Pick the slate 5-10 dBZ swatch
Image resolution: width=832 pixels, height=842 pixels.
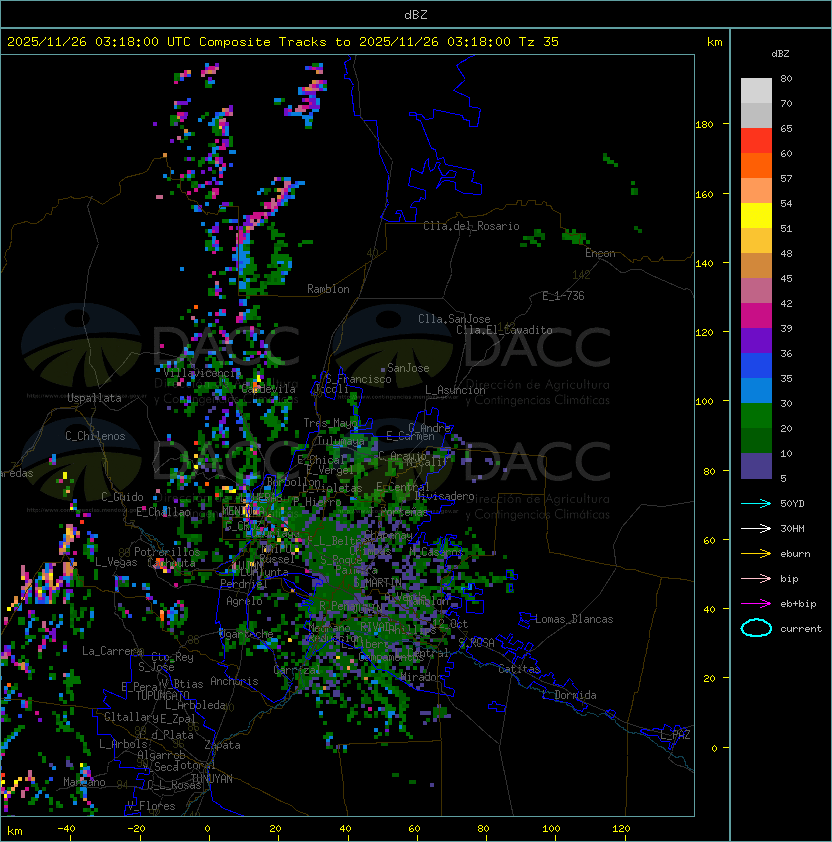756,466
